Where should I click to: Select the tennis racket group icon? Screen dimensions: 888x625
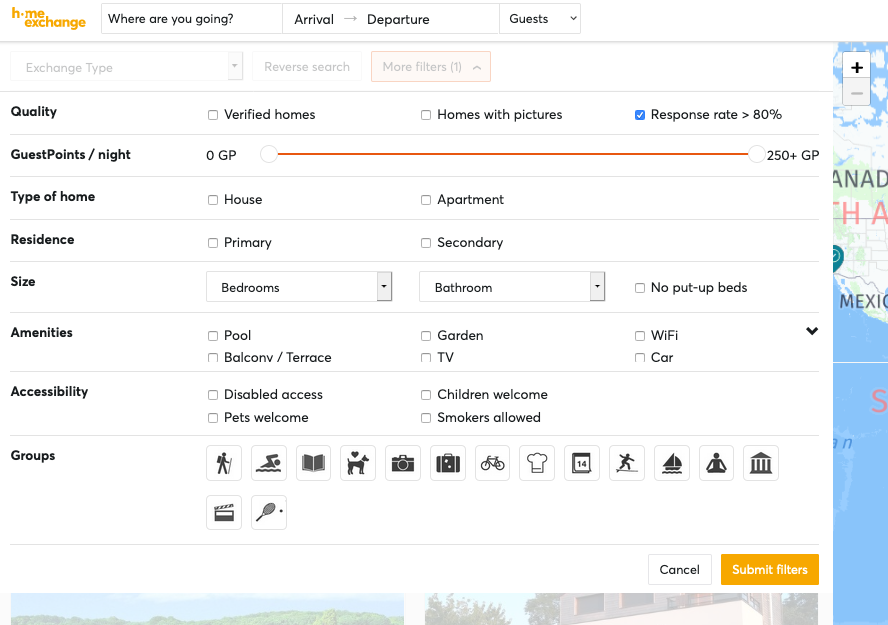[268, 512]
